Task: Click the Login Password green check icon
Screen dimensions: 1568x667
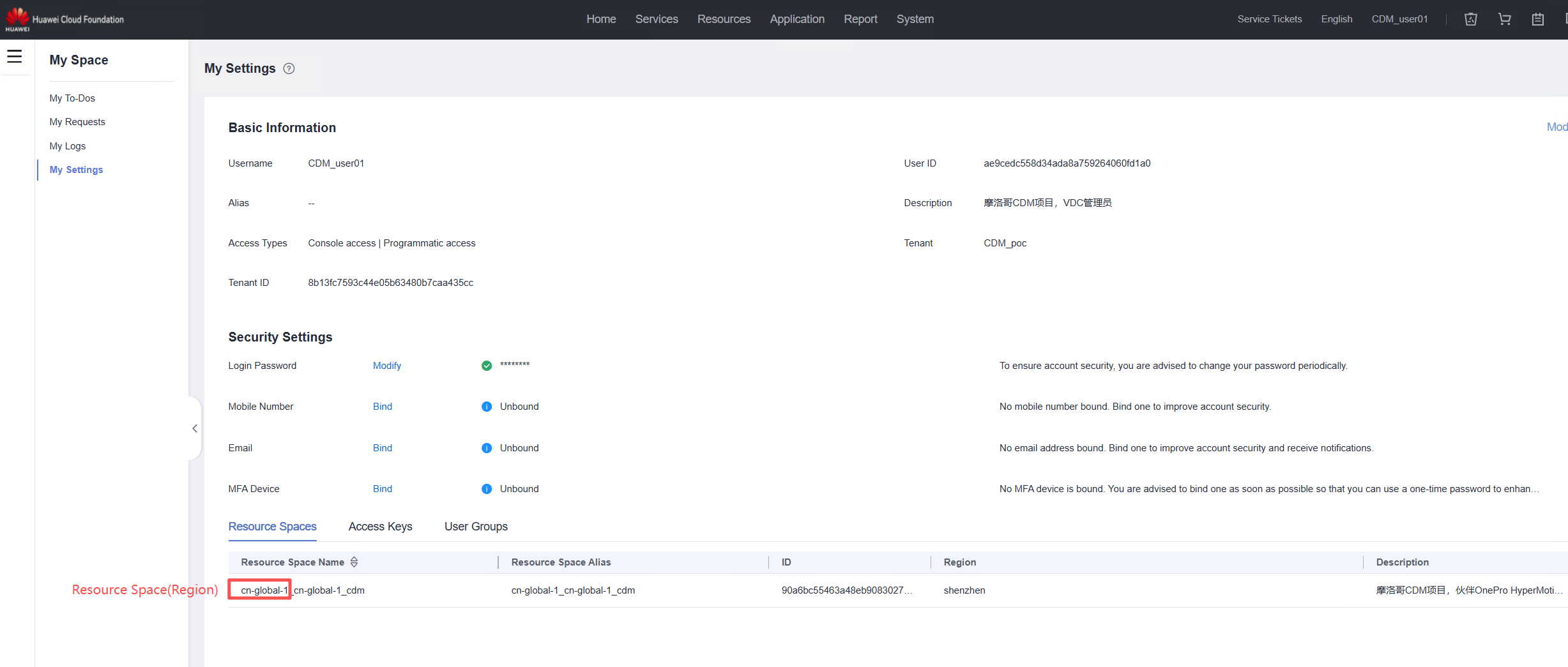Action: coord(487,366)
